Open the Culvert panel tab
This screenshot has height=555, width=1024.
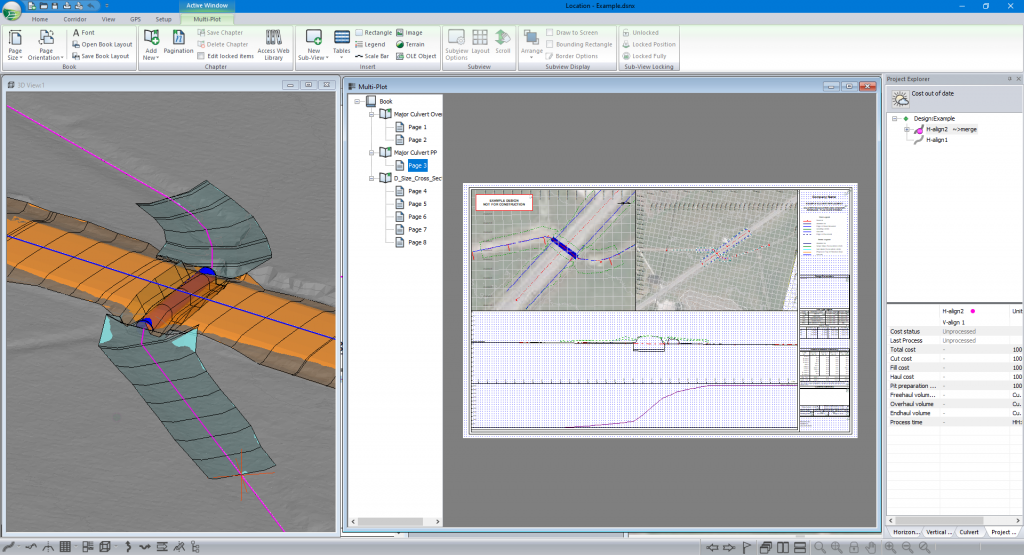pos(969,532)
